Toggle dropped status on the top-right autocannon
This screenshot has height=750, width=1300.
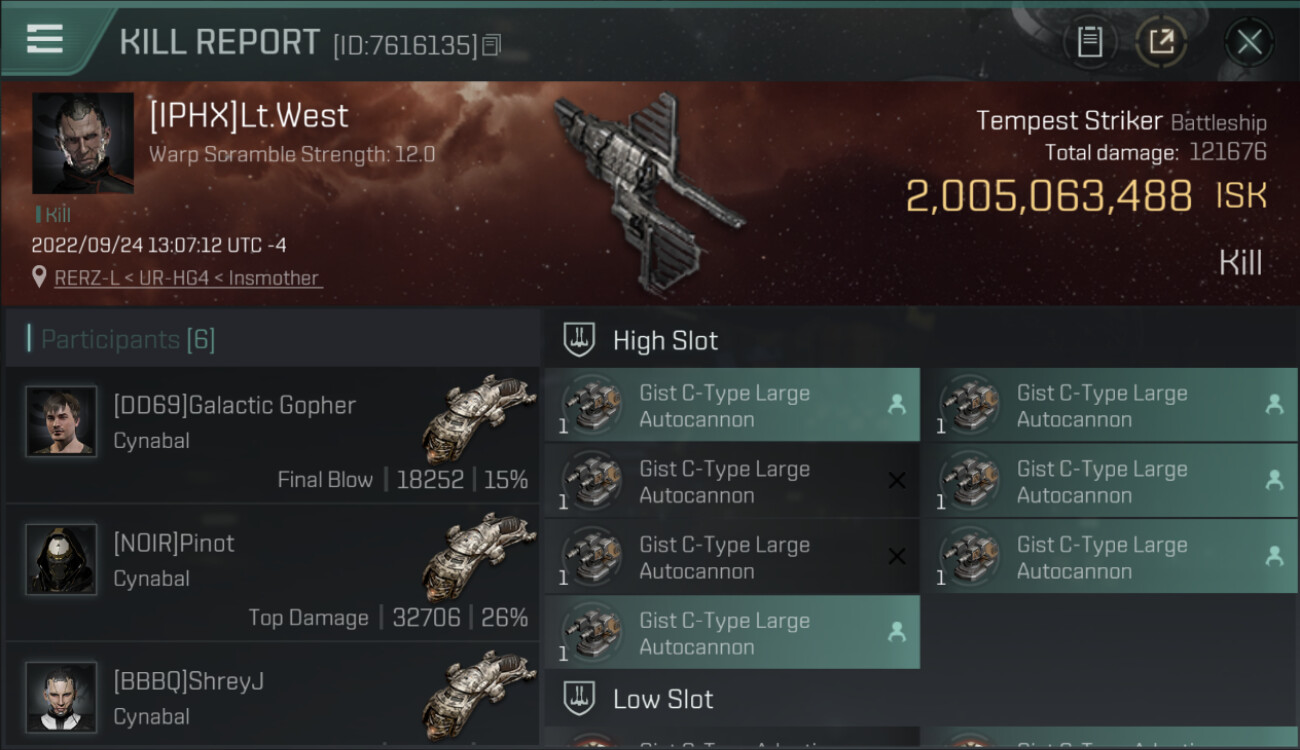[1274, 404]
